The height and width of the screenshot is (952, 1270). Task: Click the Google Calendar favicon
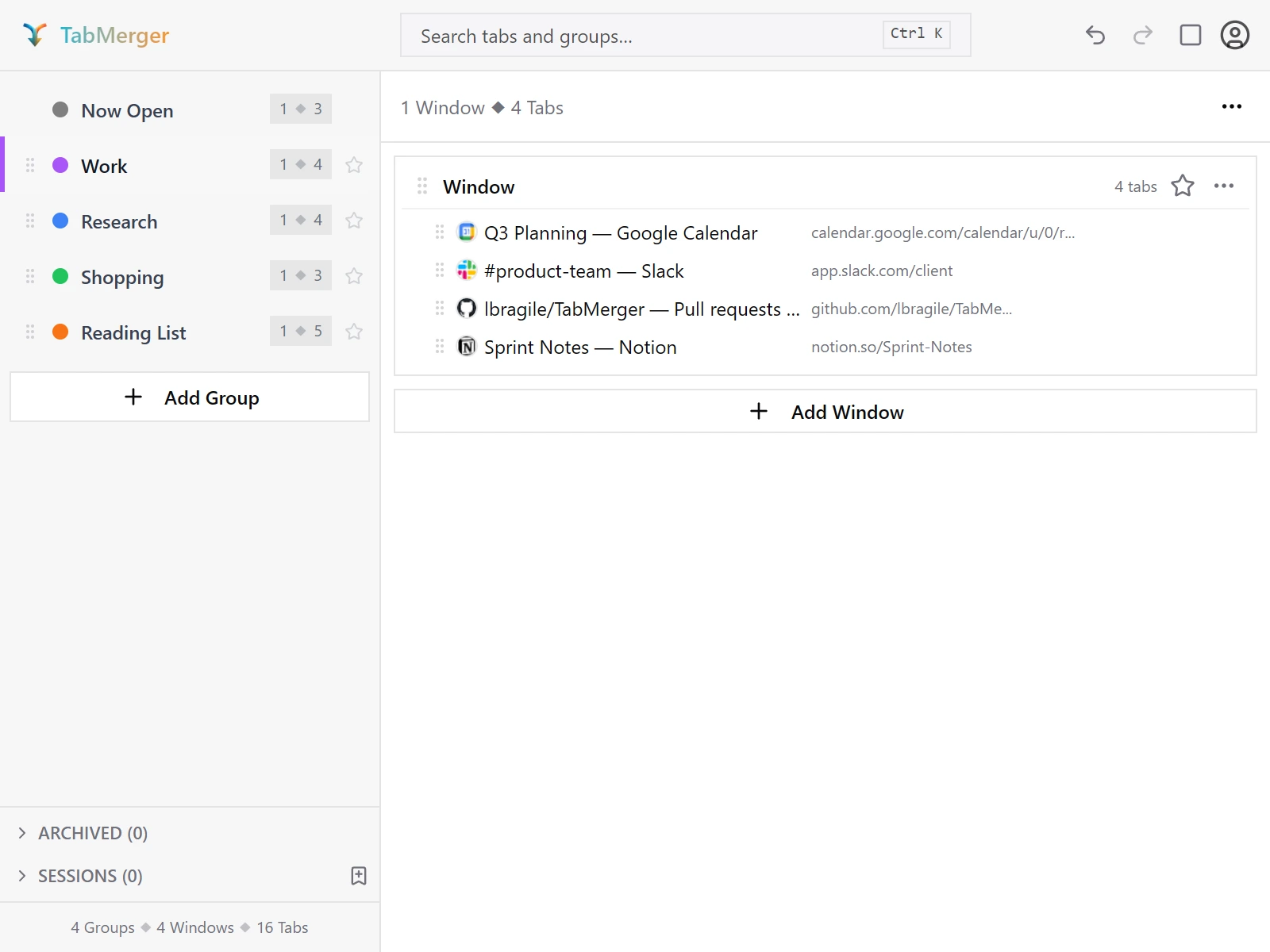pyautogui.click(x=467, y=232)
